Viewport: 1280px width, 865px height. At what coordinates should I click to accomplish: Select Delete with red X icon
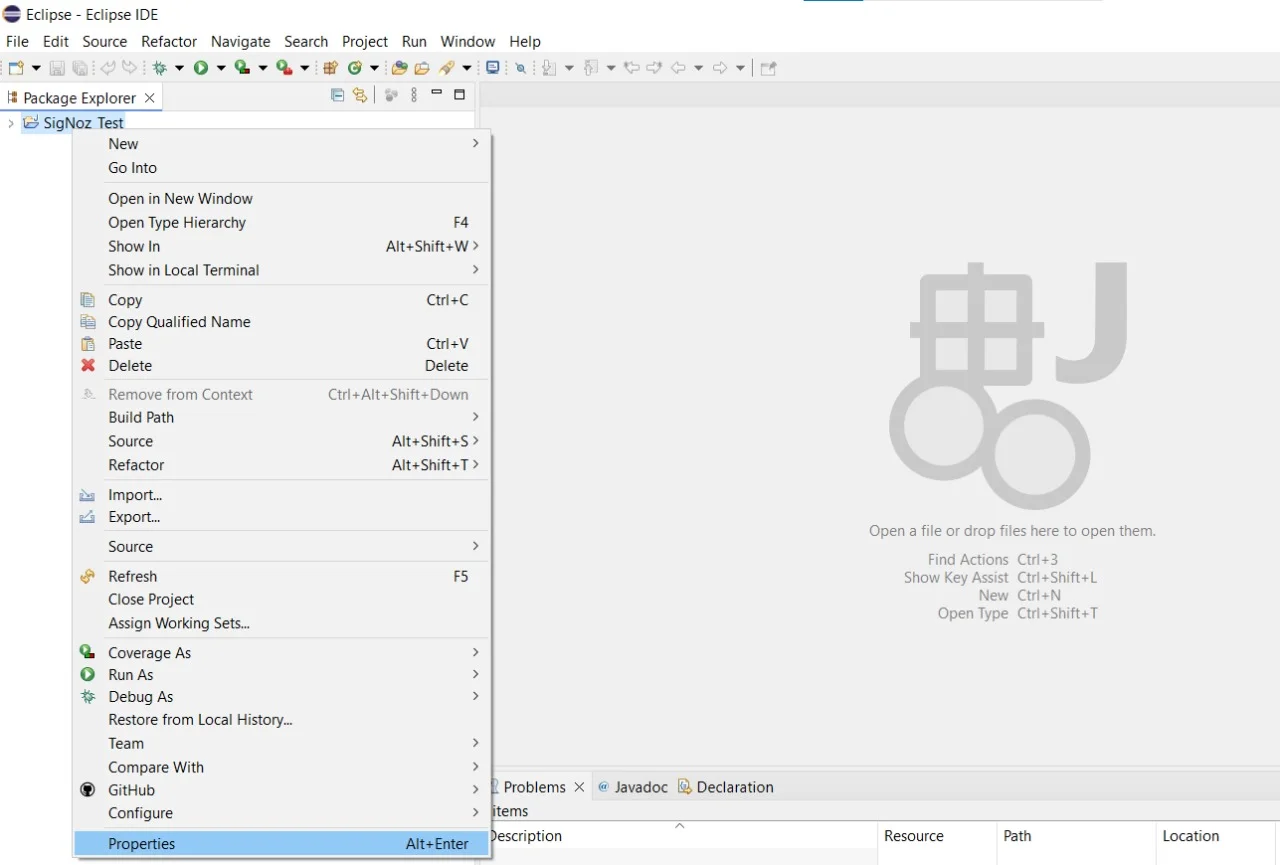[x=282, y=366]
